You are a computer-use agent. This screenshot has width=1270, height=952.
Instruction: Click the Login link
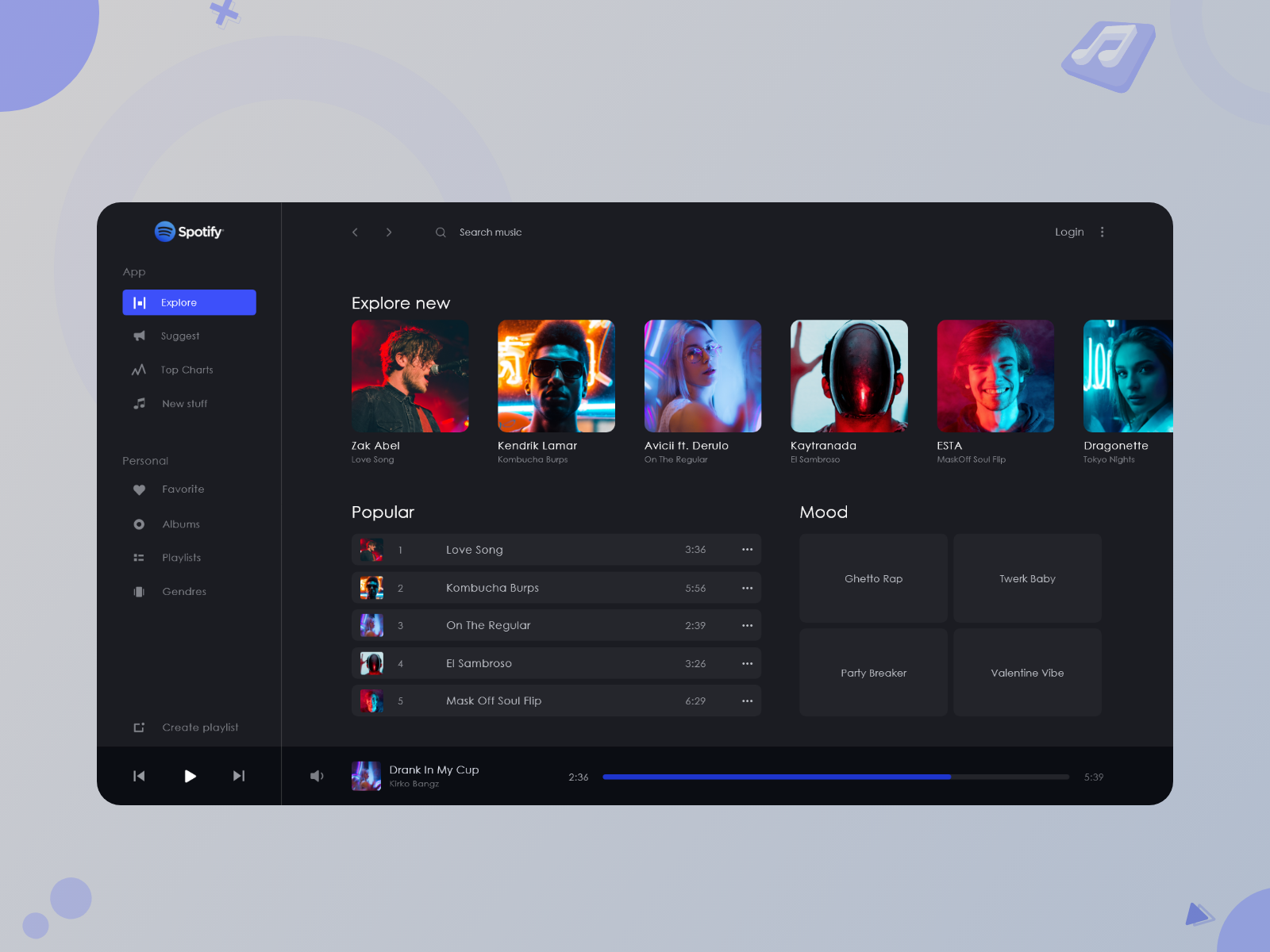(x=1069, y=232)
